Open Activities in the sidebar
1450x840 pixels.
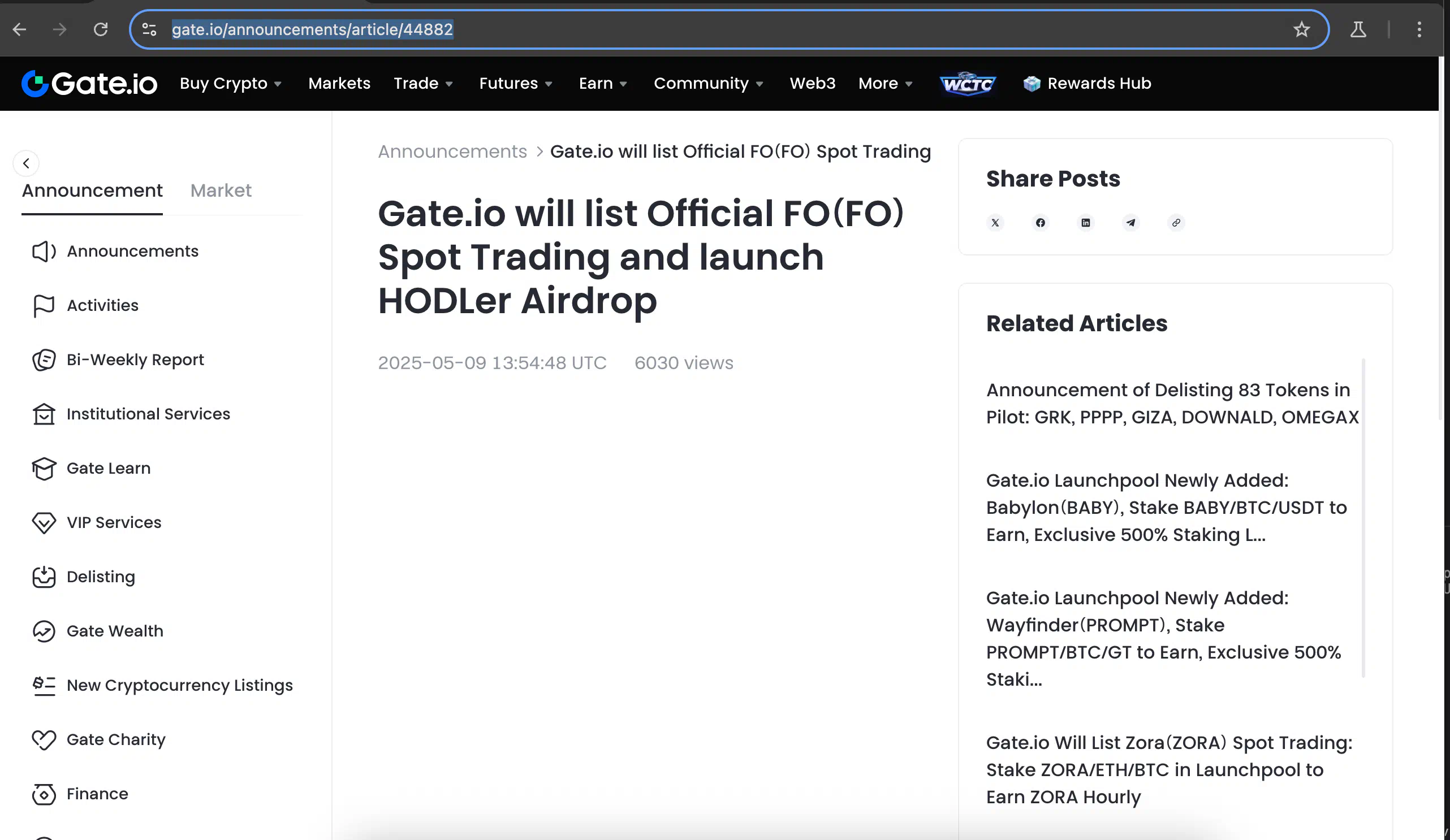(x=85, y=305)
